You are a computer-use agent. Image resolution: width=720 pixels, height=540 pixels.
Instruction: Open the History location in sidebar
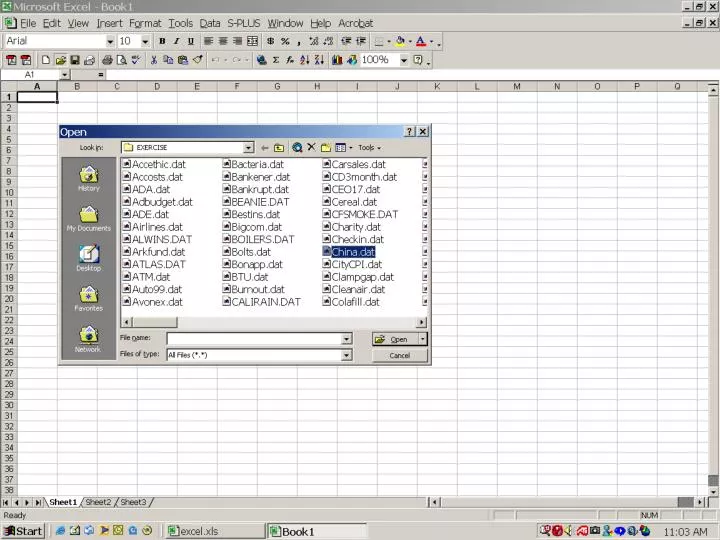[x=89, y=179]
